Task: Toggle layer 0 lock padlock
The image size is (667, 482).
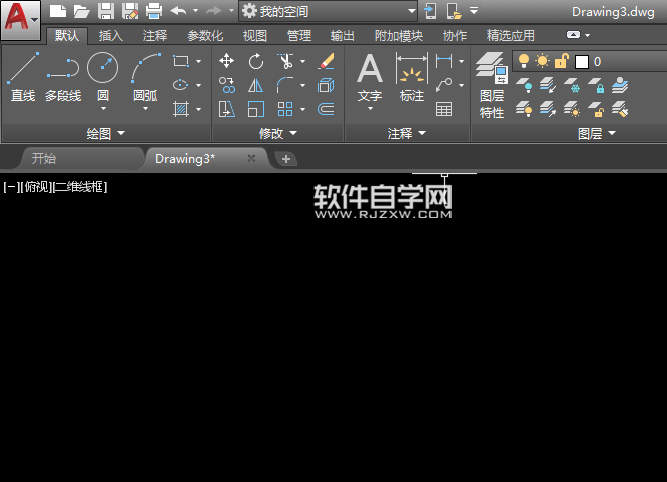Action: click(x=562, y=61)
